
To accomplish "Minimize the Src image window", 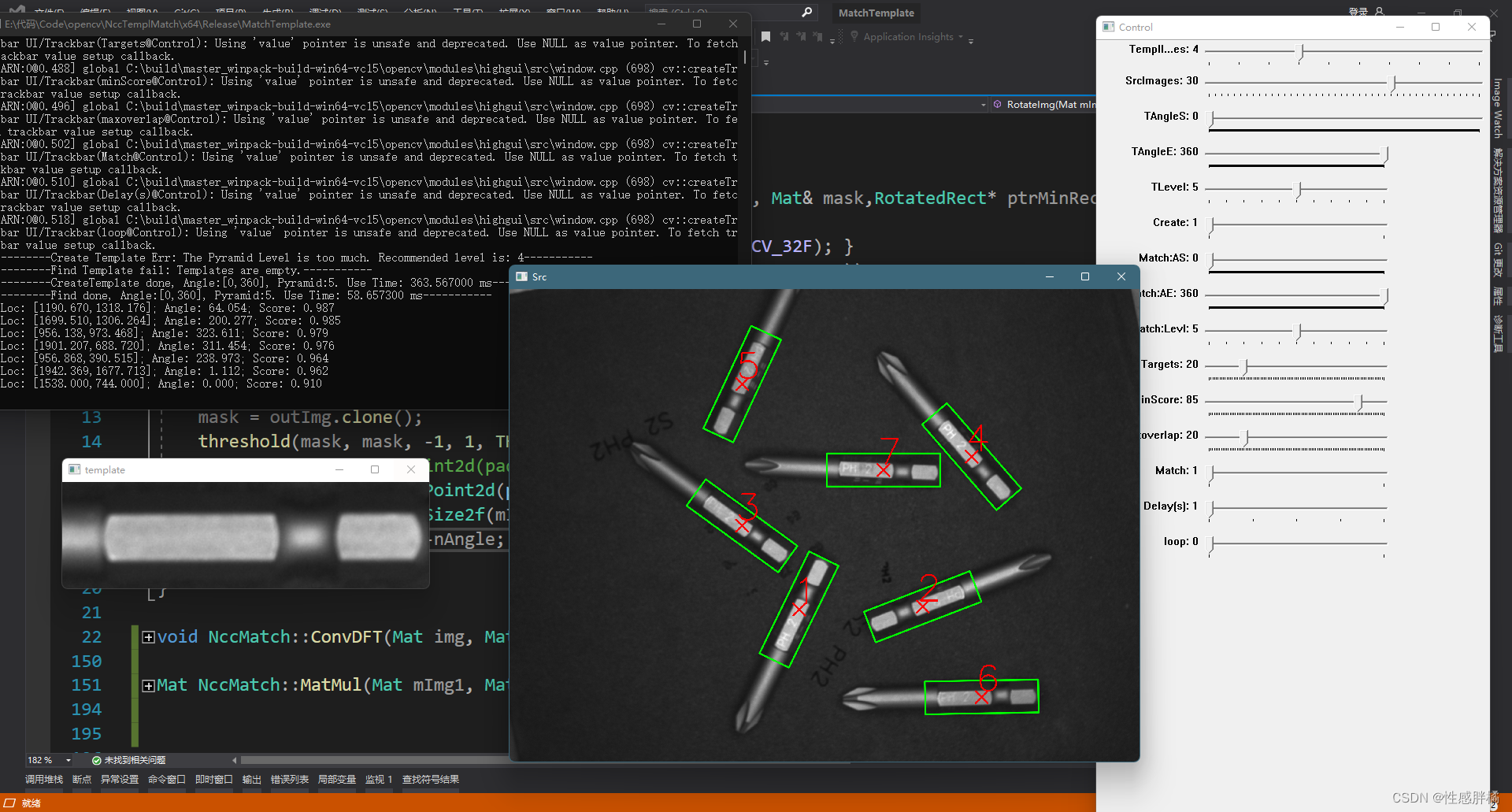I will (x=1049, y=276).
